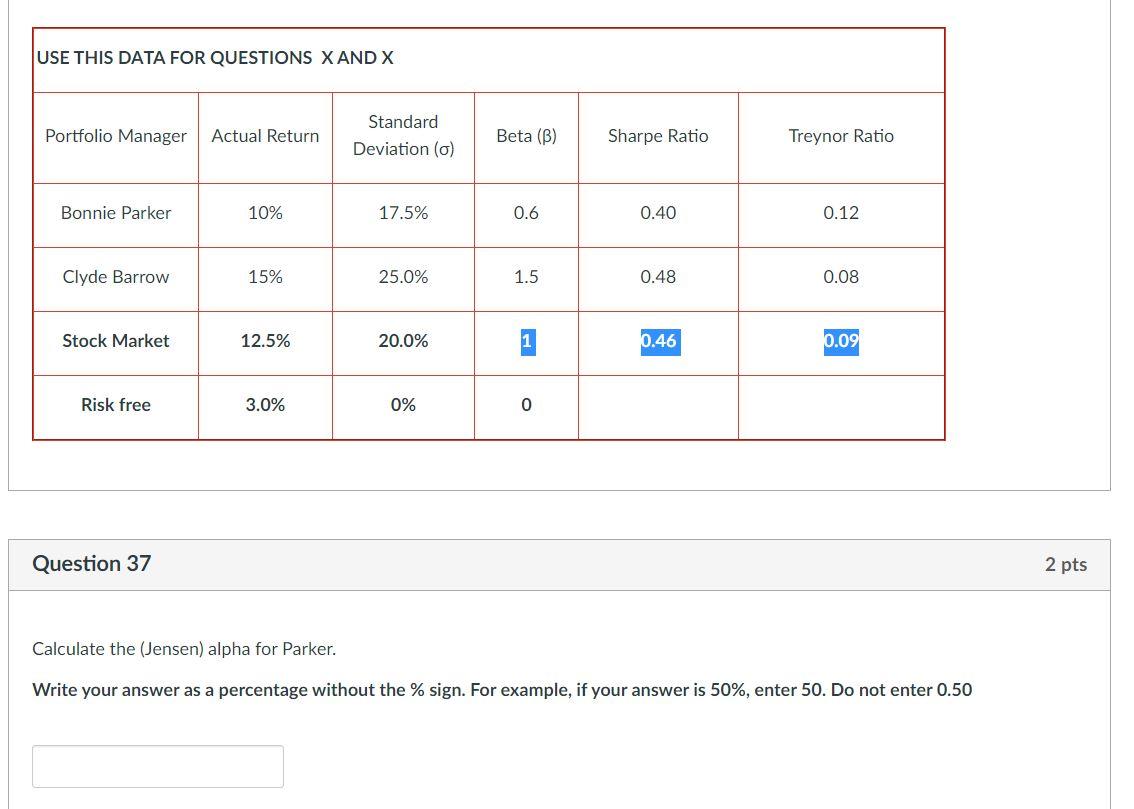
Task: Click the Risk free return 3.0%
Action: pyautogui.click(x=265, y=405)
